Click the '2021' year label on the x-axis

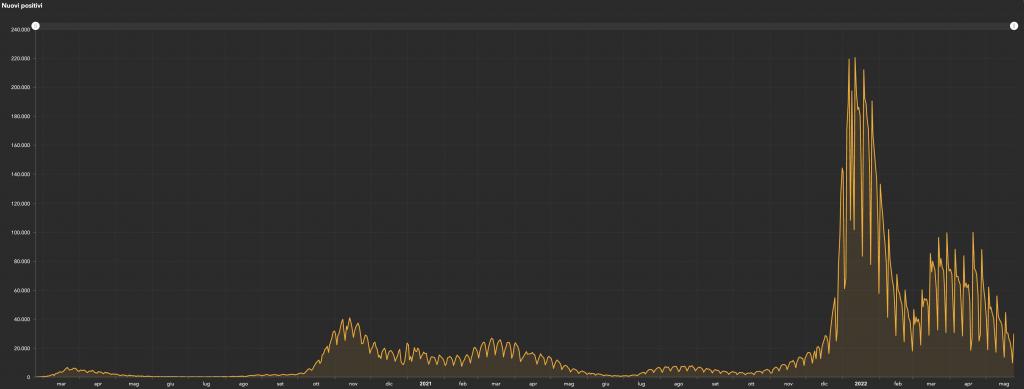(426, 384)
